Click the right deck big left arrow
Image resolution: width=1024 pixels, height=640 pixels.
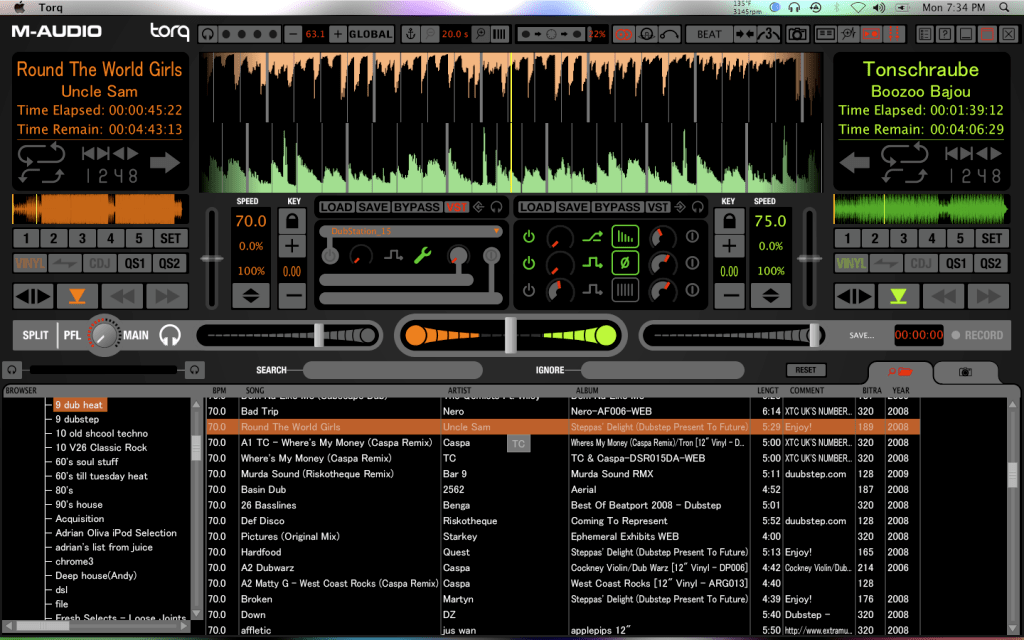point(855,163)
